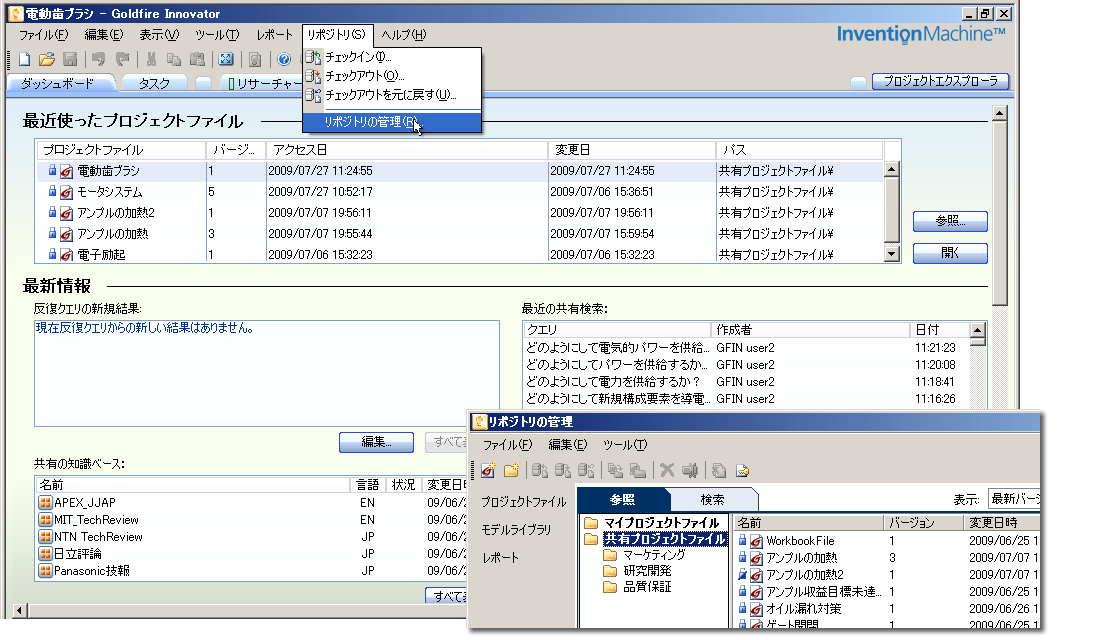Image resolution: width=1100 pixels, height=640 pixels.
Task: Click the 参照... button
Action: tap(950, 221)
